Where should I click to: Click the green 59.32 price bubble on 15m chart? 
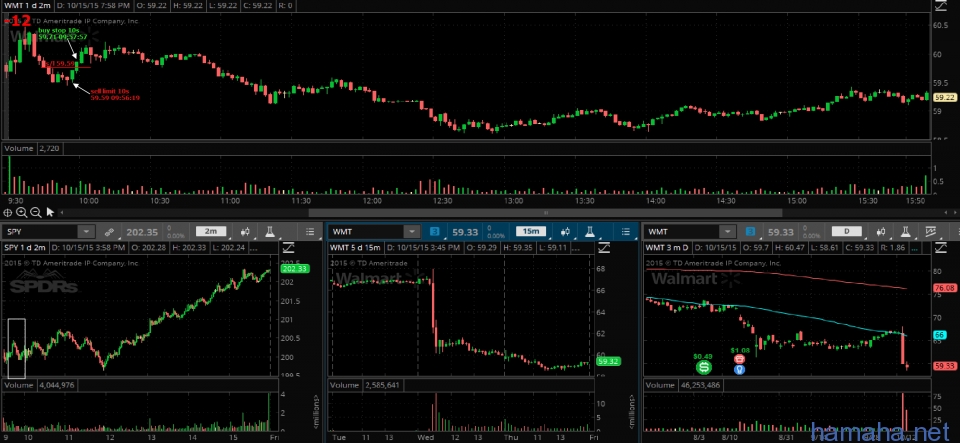609,362
